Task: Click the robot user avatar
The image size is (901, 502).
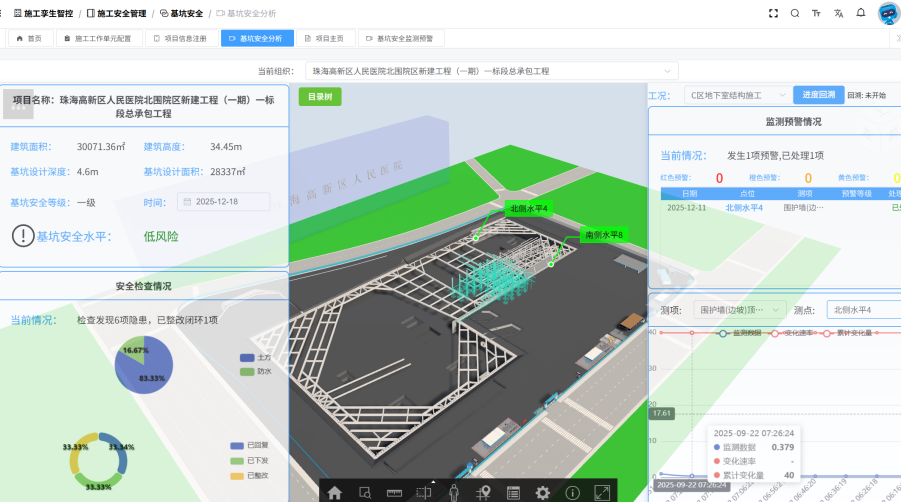Action: [889, 13]
